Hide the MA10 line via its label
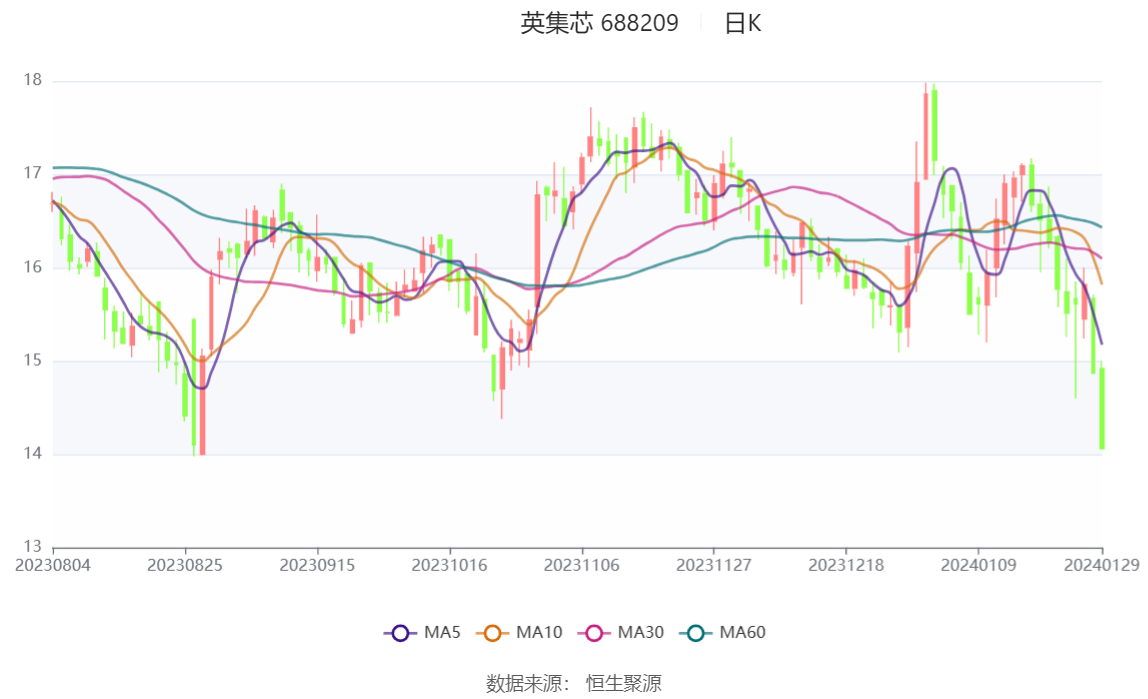Screen dimensions: 1148x699 coord(539,632)
